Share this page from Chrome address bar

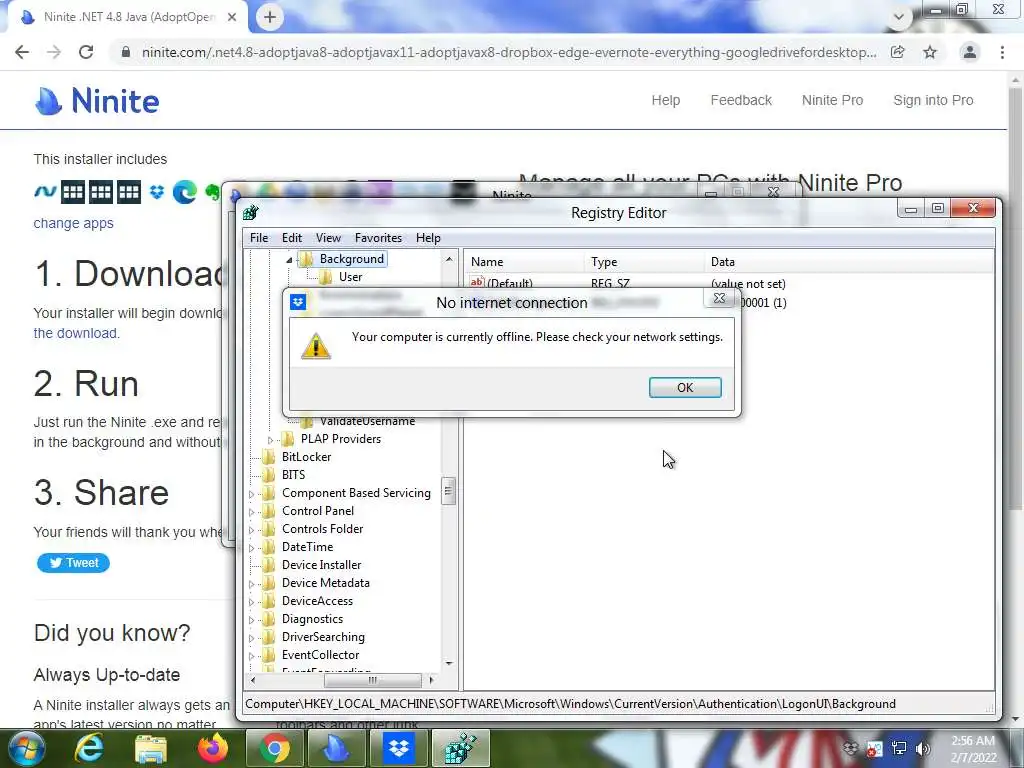point(898,52)
